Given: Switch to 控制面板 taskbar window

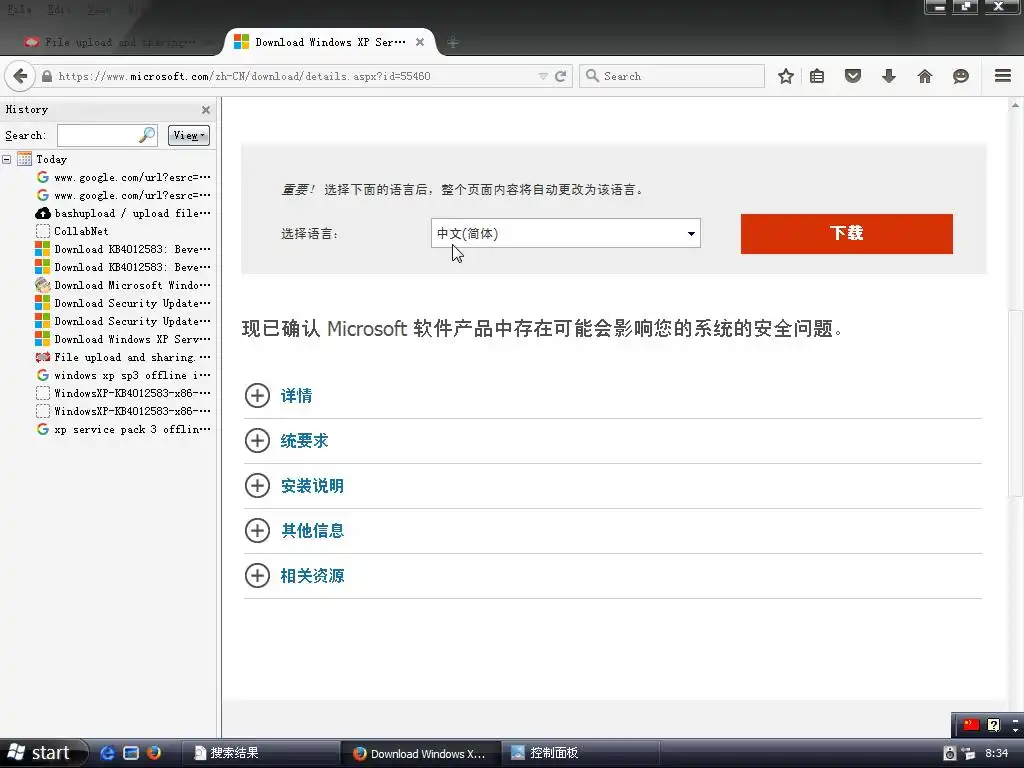Looking at the screenshot, I should (580, 753).
